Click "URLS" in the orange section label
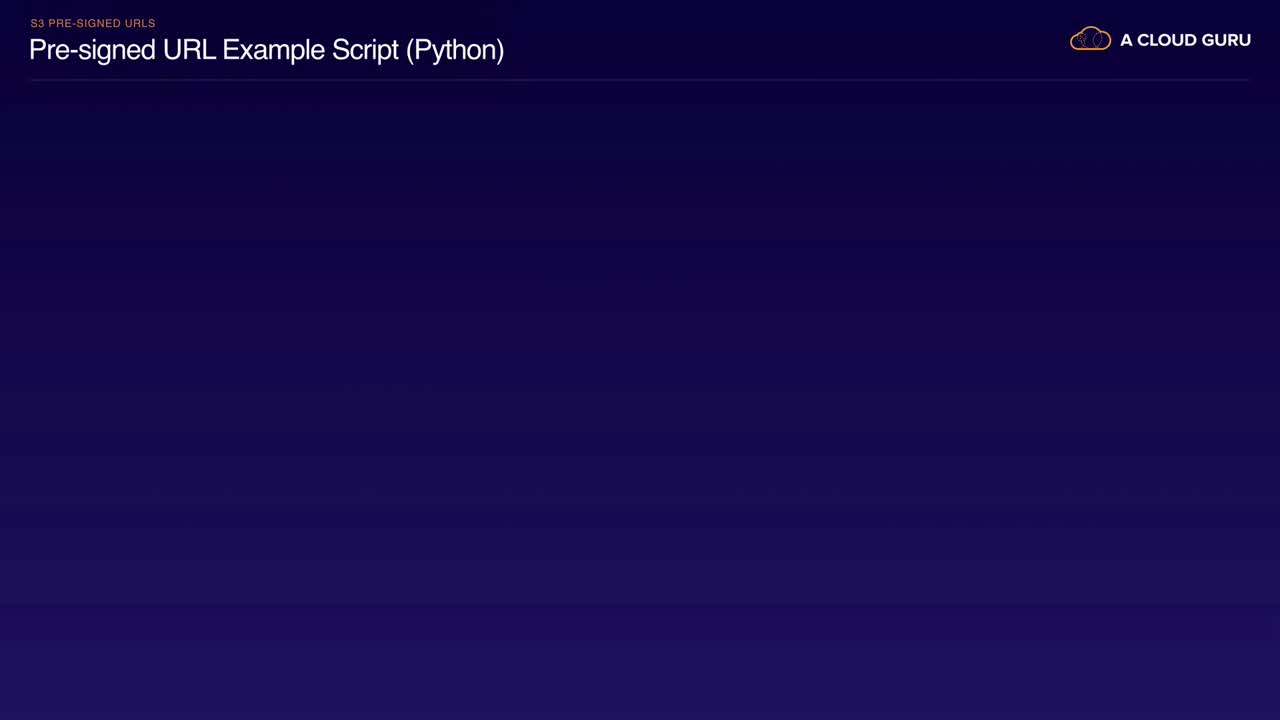Viewport: 1280px width, 720px height. pyautogui.click(x=138, y=23)
